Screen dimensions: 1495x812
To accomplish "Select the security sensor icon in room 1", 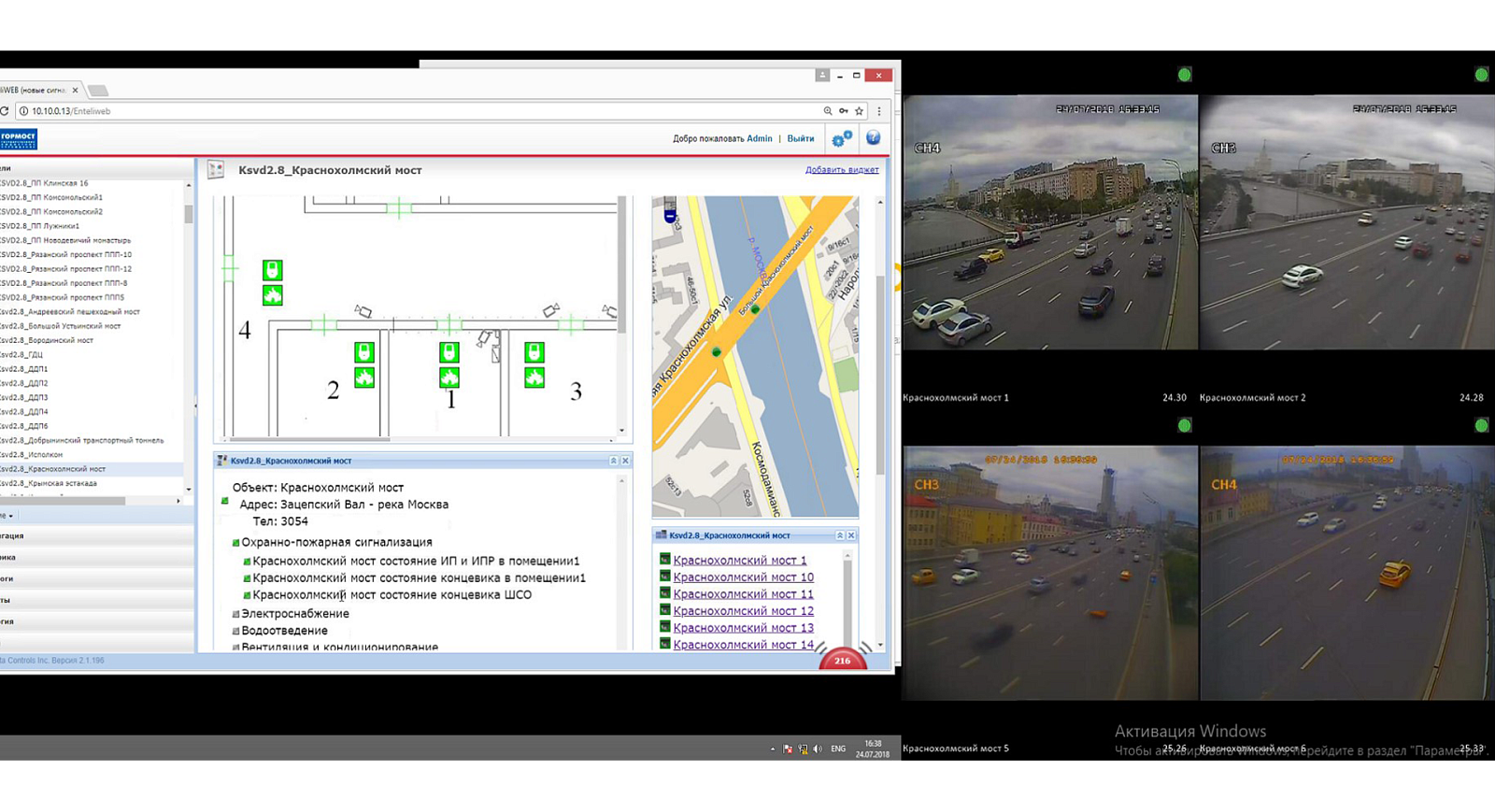I will [449, 352].
